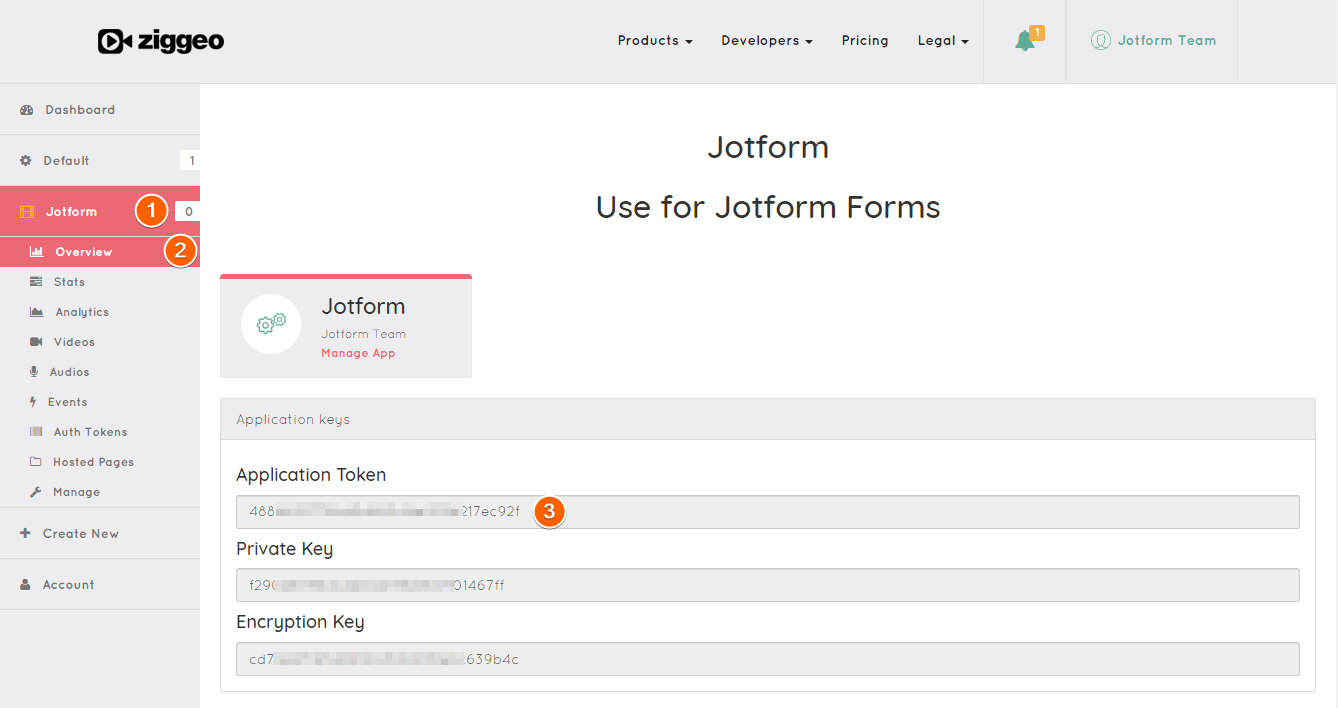Click the Private Key field
Viewport: 1338px width, 708px height.
click(767, 585)
